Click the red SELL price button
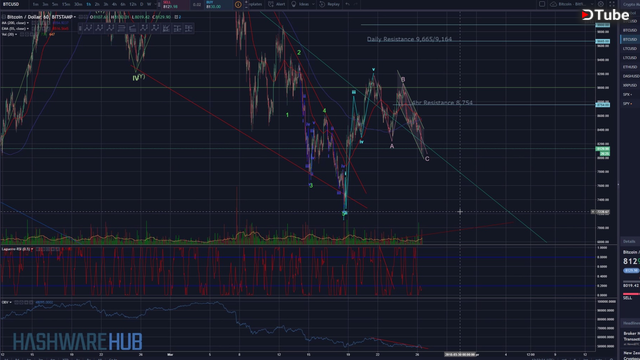This screenshot has width=640, height=360. point(176,4)
